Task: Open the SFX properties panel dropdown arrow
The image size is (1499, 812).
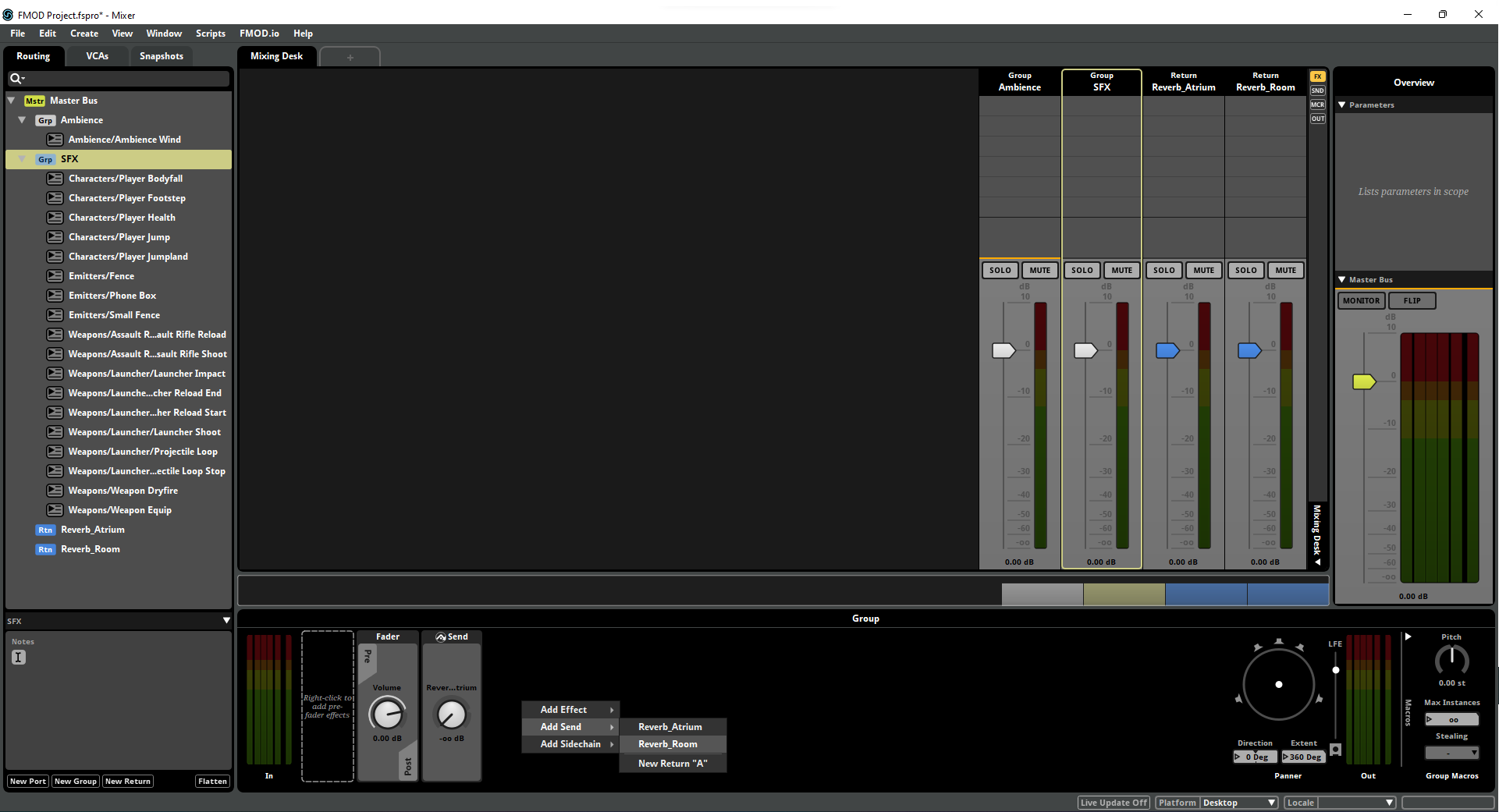Action: [226, 621]
